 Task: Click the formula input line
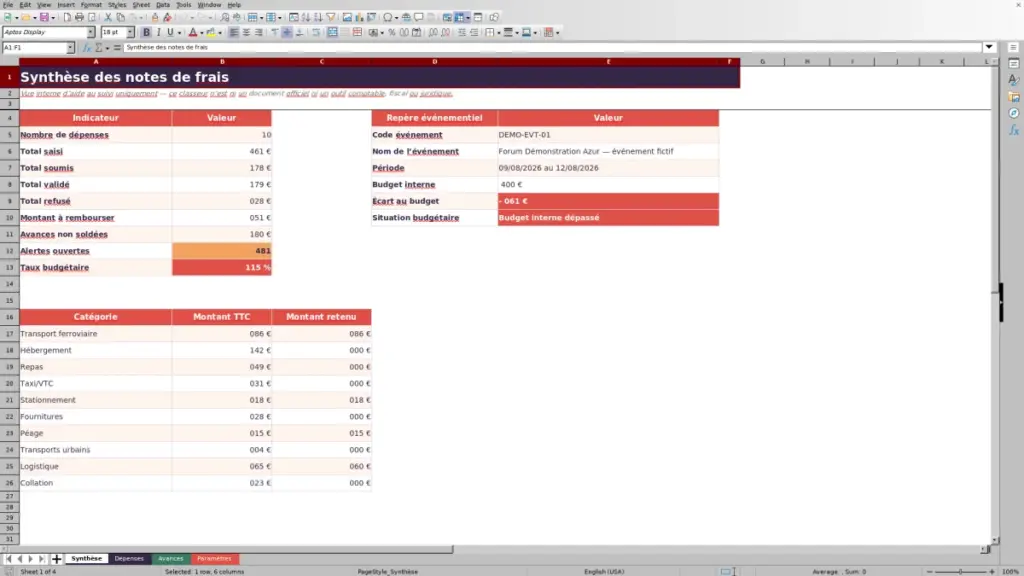tap(552, 48)
